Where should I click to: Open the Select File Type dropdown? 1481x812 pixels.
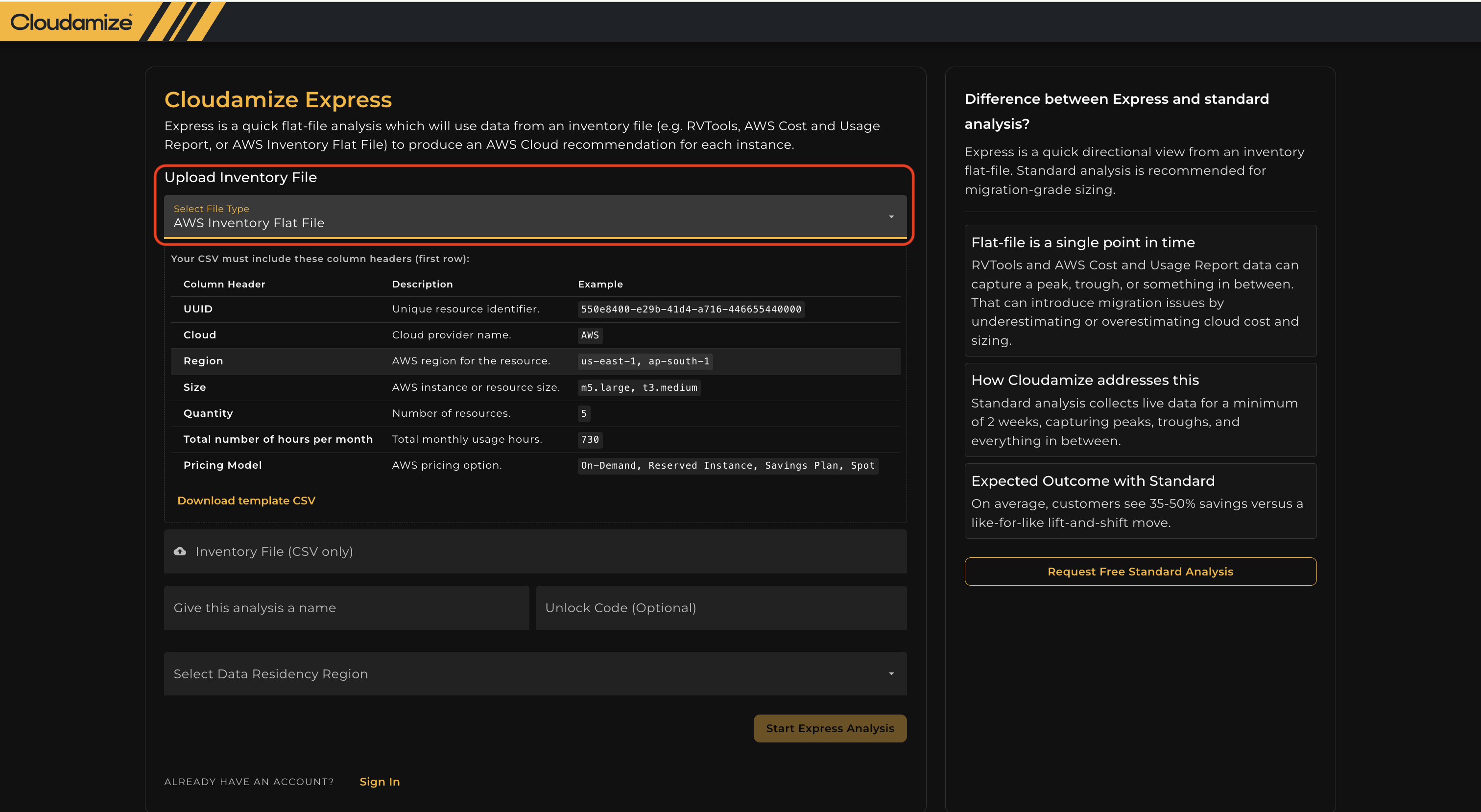click(535, 216)
